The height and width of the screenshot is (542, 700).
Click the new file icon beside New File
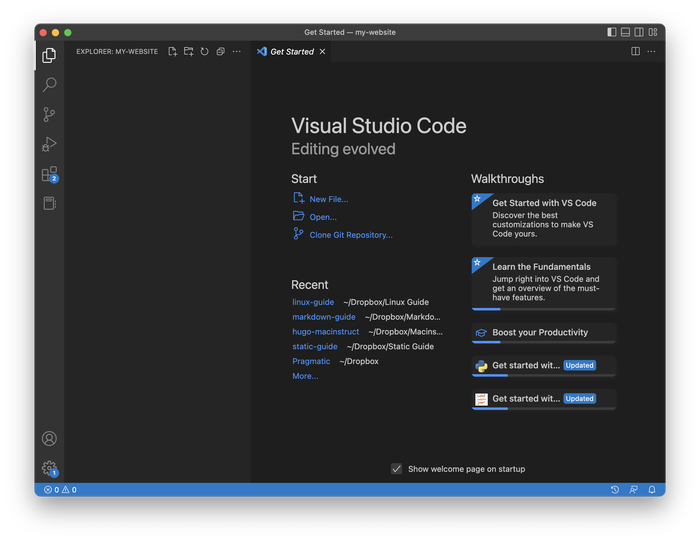299,198
